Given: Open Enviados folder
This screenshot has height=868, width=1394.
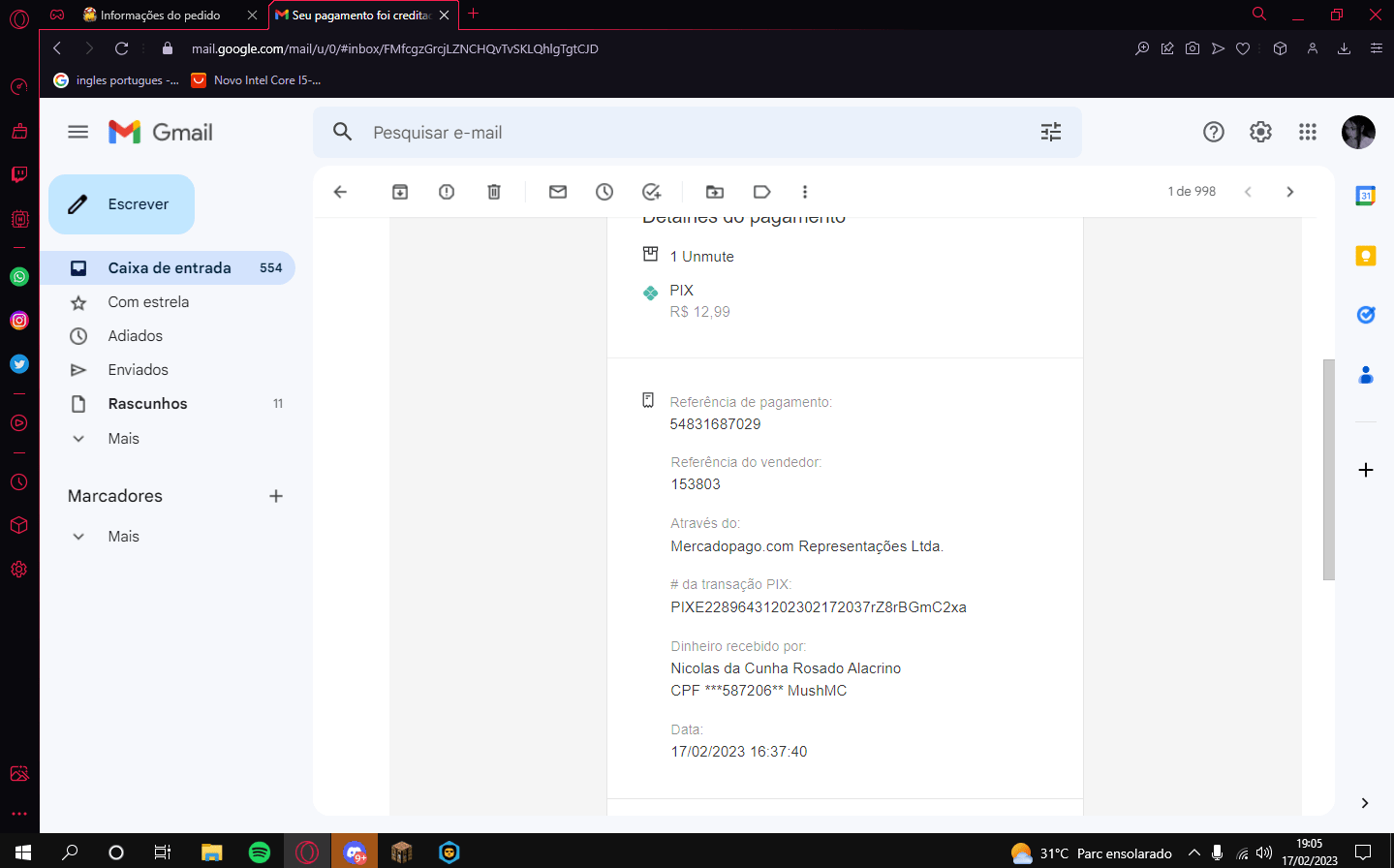Looking at the screenshot, I should 139,370.
